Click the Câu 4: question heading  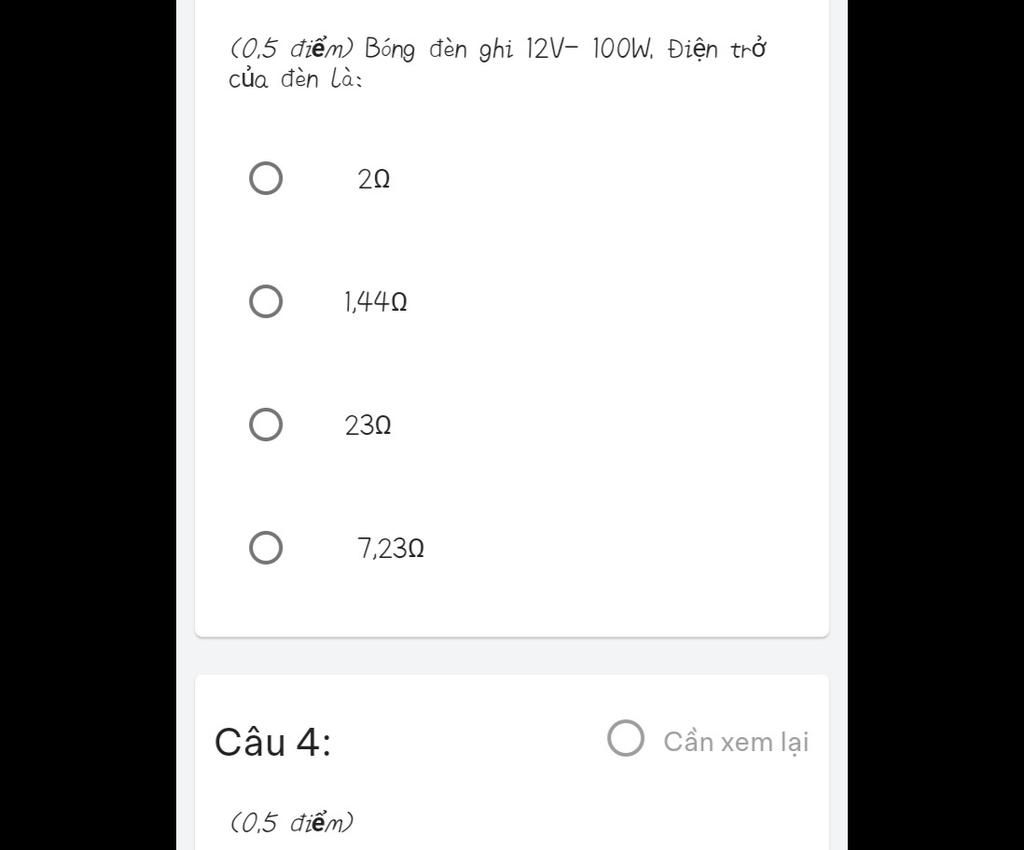pyautogui.click(x=273, y=743)
